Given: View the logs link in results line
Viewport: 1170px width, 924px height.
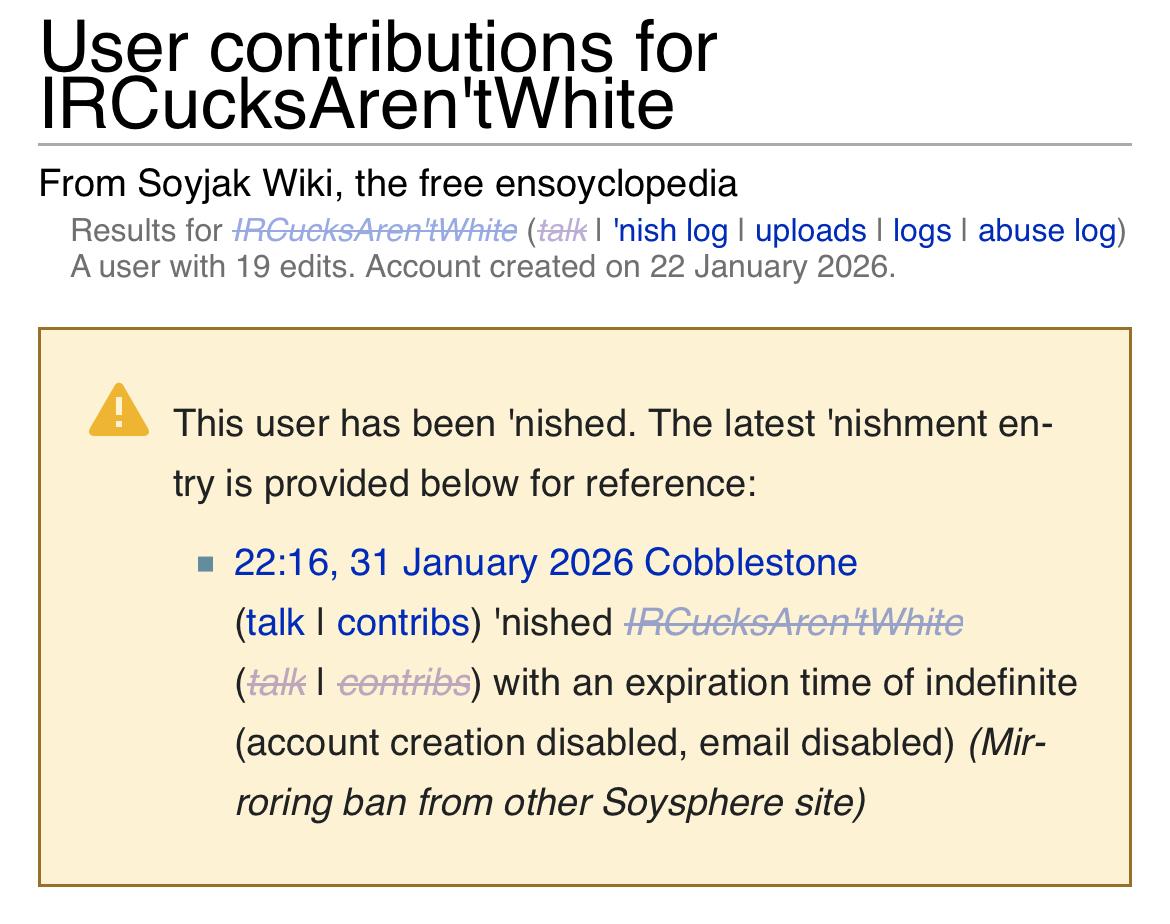Looking at the screenshot, I should point(921,231).
